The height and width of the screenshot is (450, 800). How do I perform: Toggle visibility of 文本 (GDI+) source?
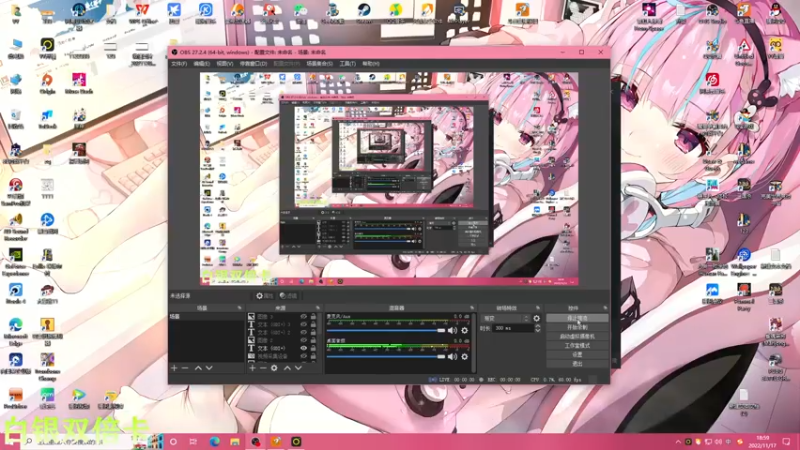coord(304,348)
